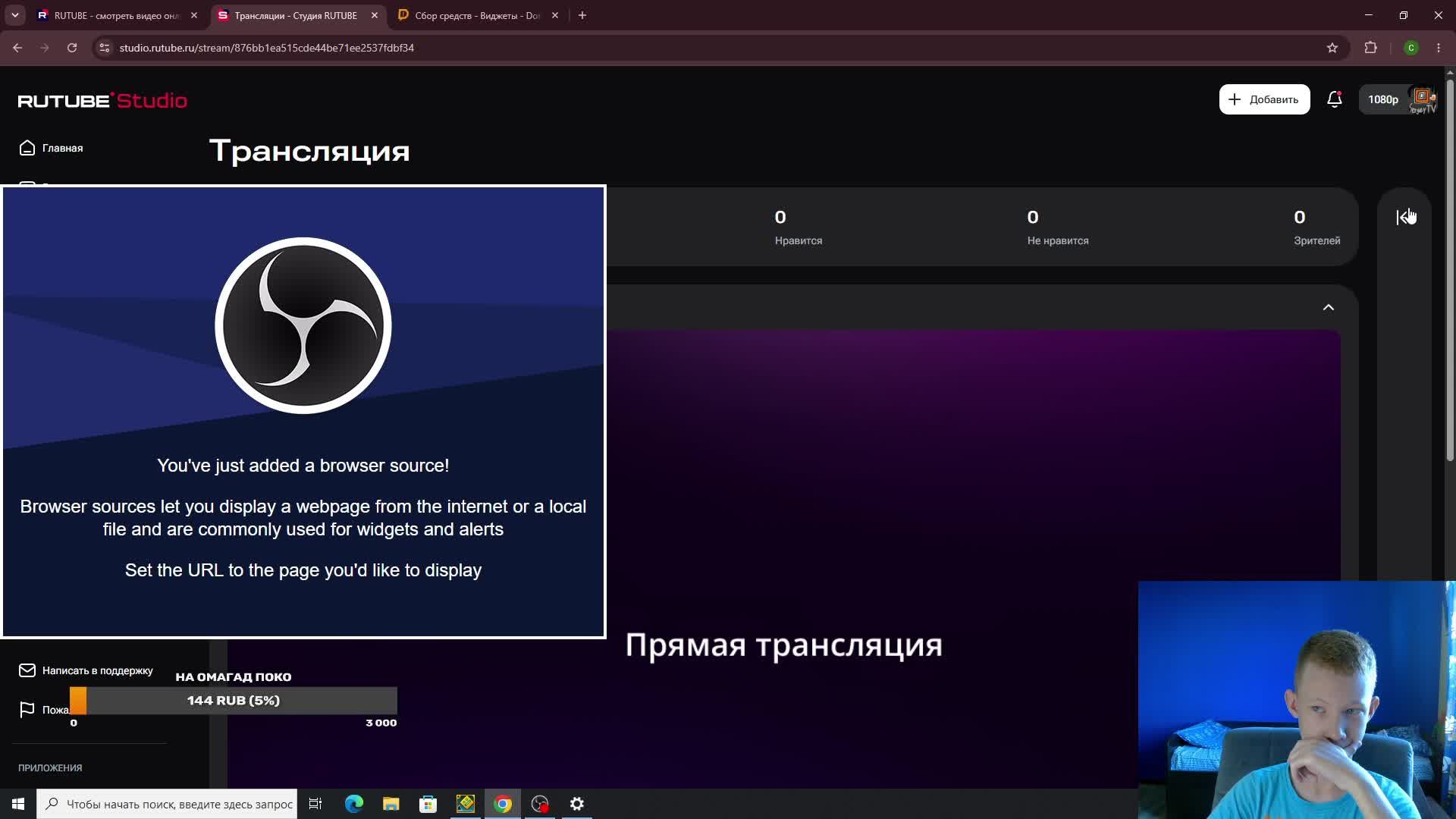The image size is (1456, 819).
Task: Switch to the Сбор средств Виджеты tab
Action: coord(478,15)
